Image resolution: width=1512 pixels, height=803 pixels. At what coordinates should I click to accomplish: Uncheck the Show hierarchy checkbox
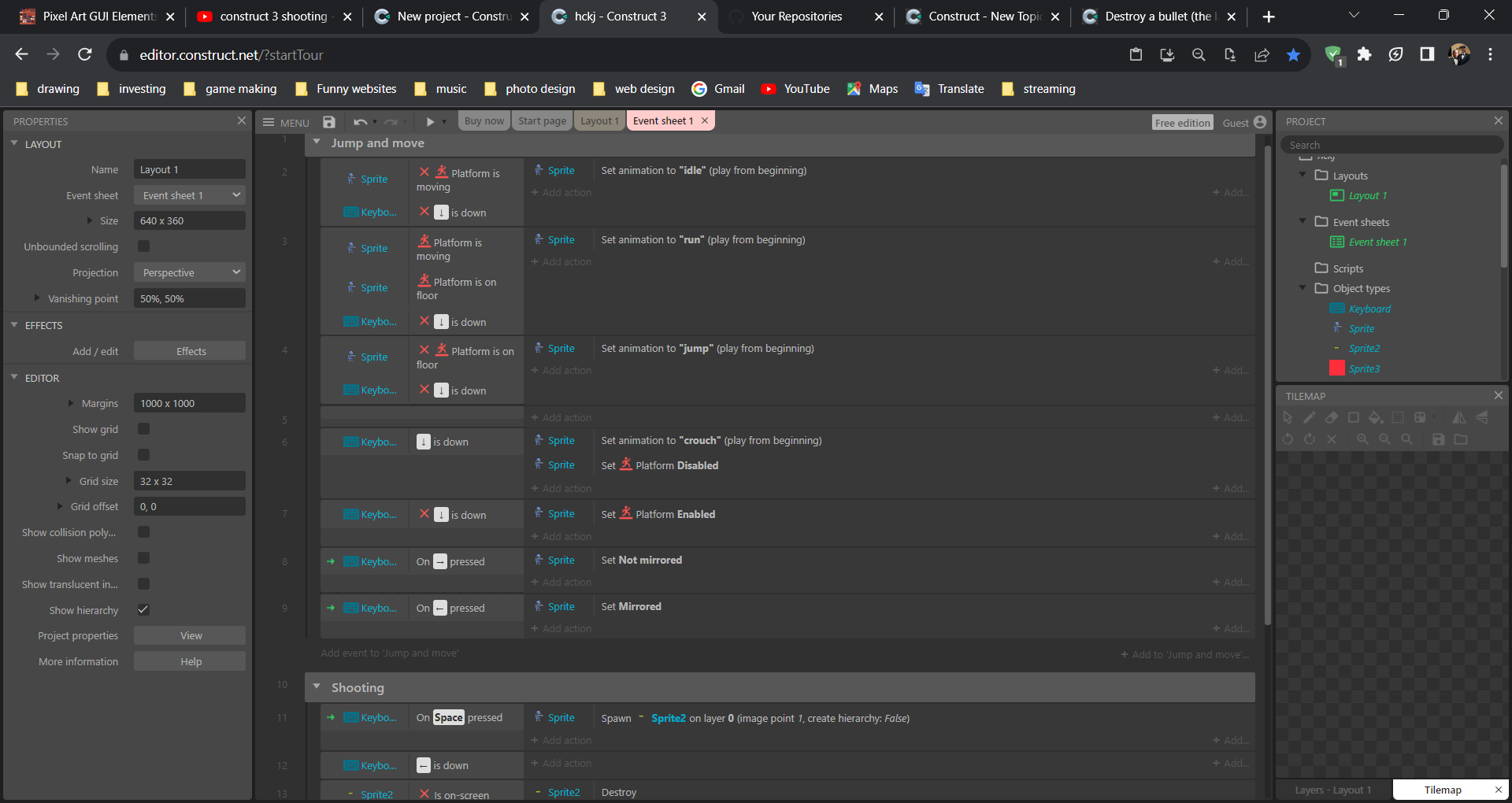click(x=143, y=609)
